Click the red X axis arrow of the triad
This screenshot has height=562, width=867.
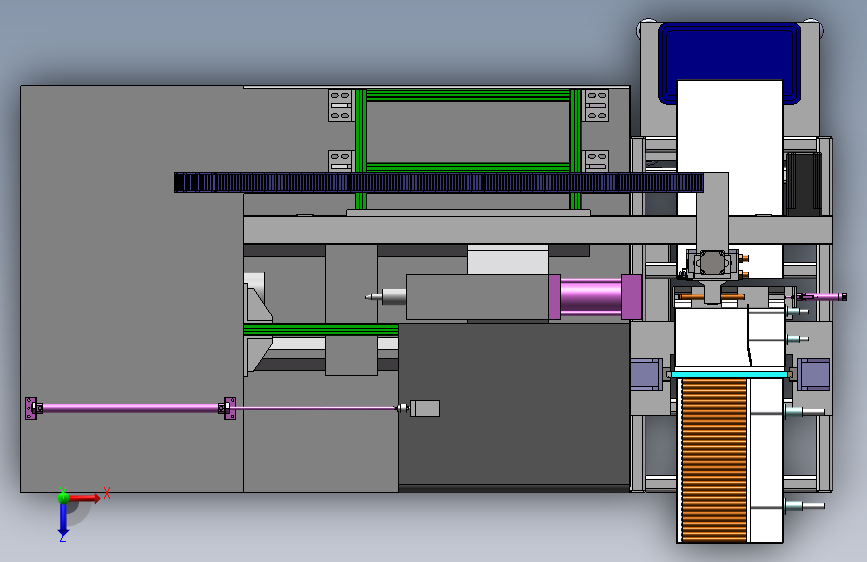coord(84,498)
